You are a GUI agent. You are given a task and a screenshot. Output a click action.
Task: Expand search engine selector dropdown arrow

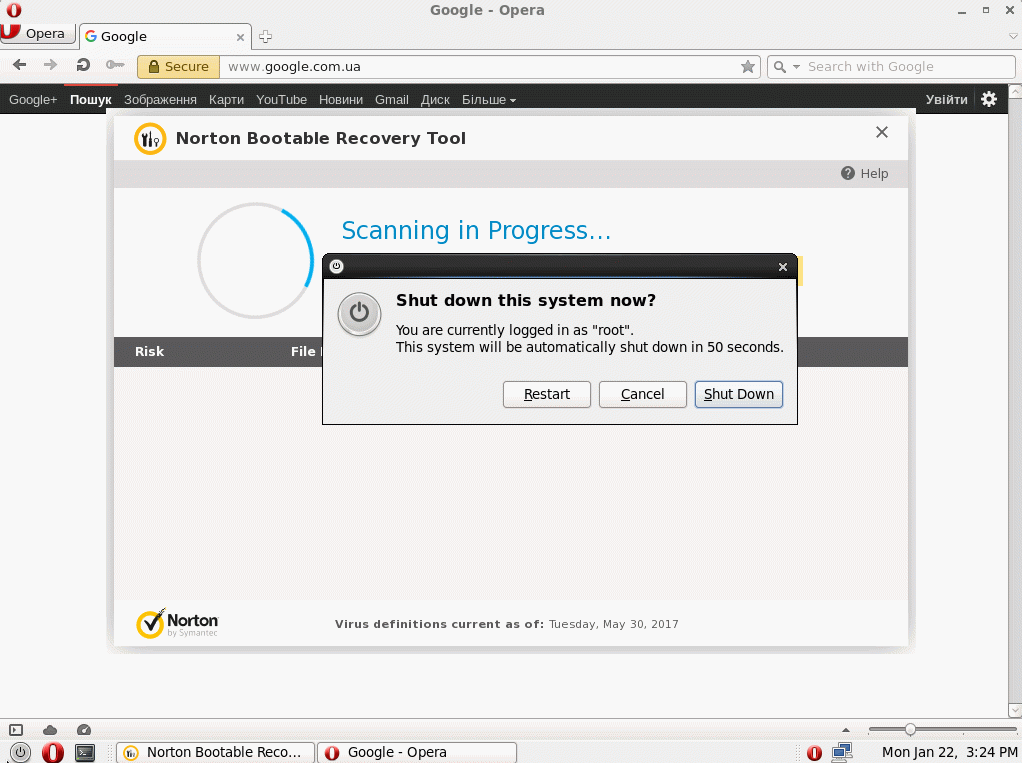tap(796, 67)
